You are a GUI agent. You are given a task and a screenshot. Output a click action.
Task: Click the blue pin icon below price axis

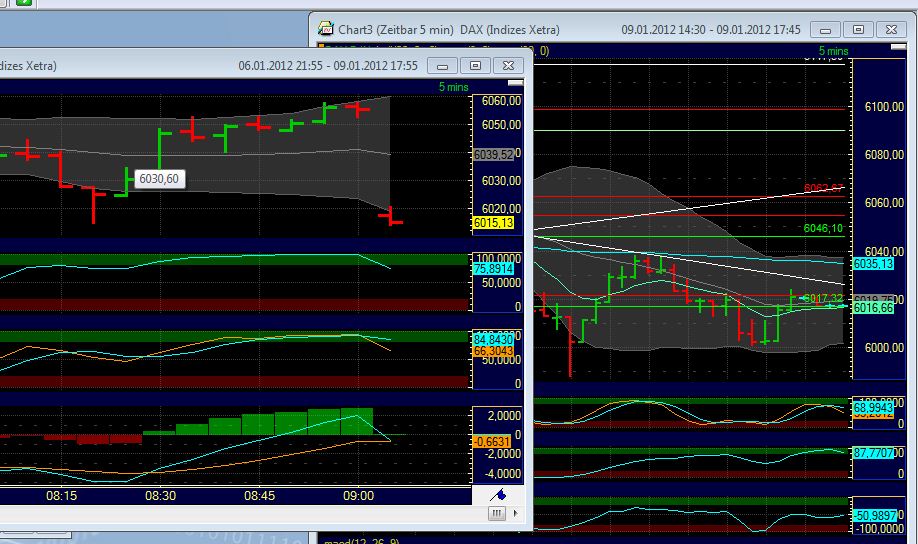(500, 495)
